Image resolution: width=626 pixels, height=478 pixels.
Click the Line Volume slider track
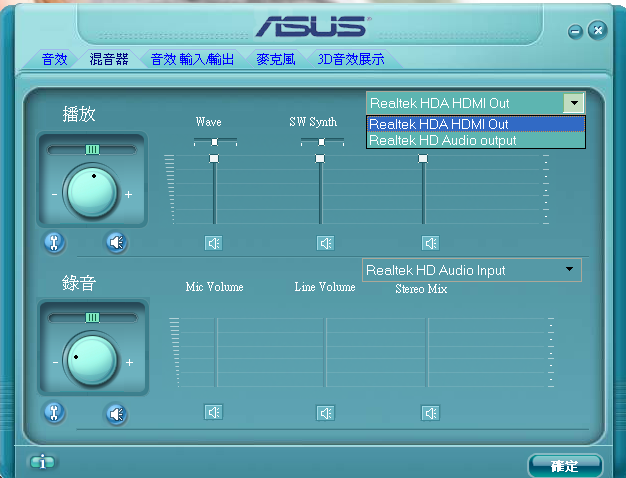tap(326, 353)
